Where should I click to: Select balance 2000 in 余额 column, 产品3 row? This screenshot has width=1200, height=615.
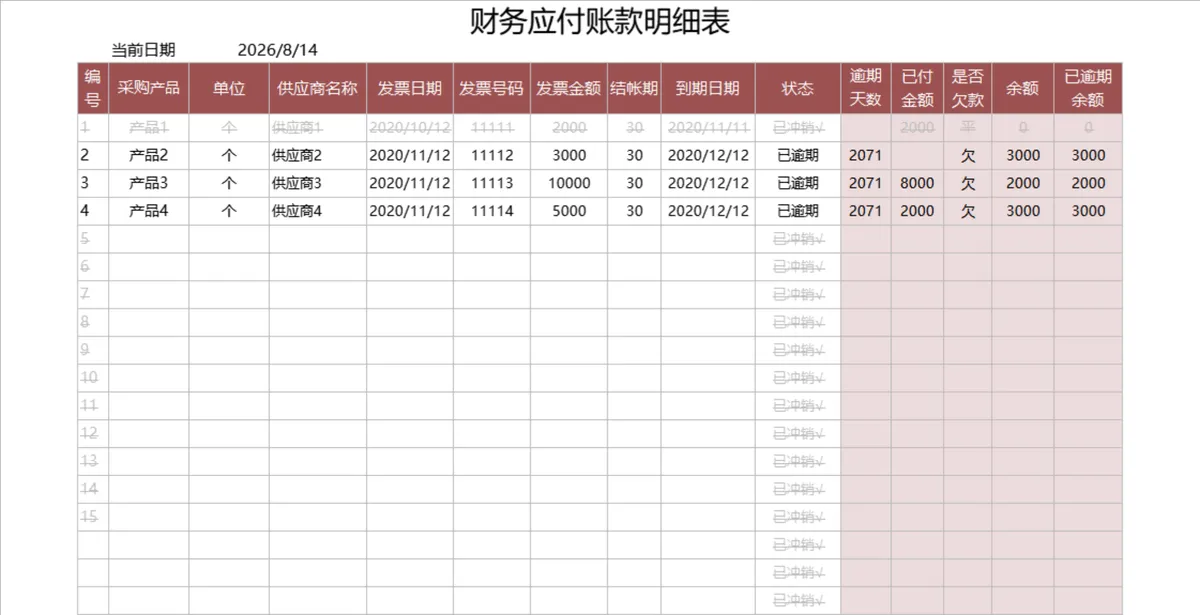click(1022, 183)
